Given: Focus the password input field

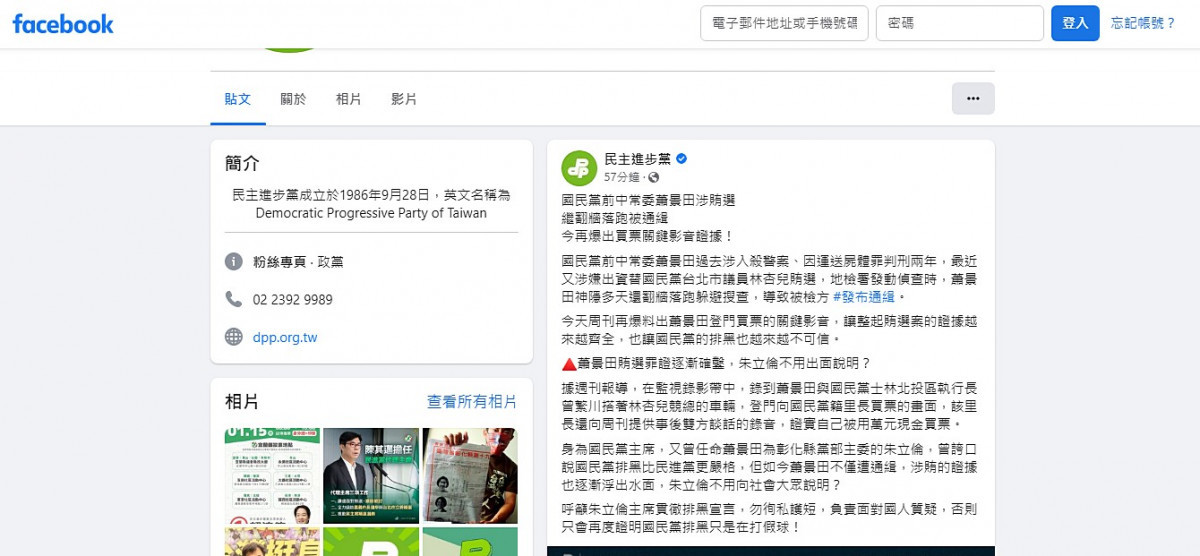Looking at the screenshot, I should pyautogui.click(x=960, y=23).
